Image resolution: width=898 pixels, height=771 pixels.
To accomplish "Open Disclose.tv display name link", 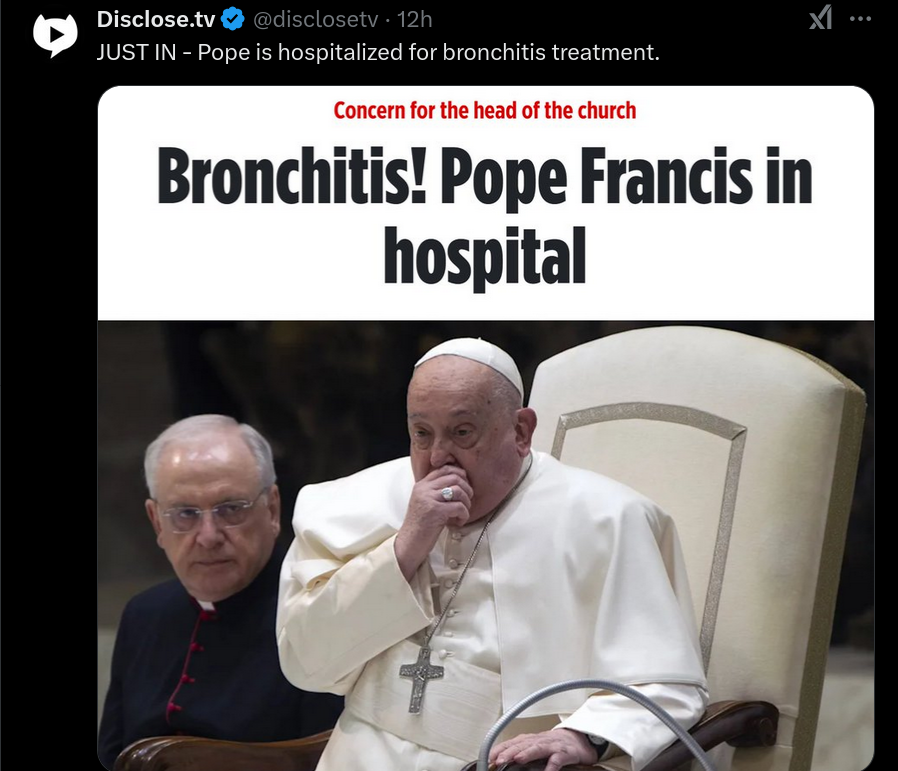I will pos(156,19).
